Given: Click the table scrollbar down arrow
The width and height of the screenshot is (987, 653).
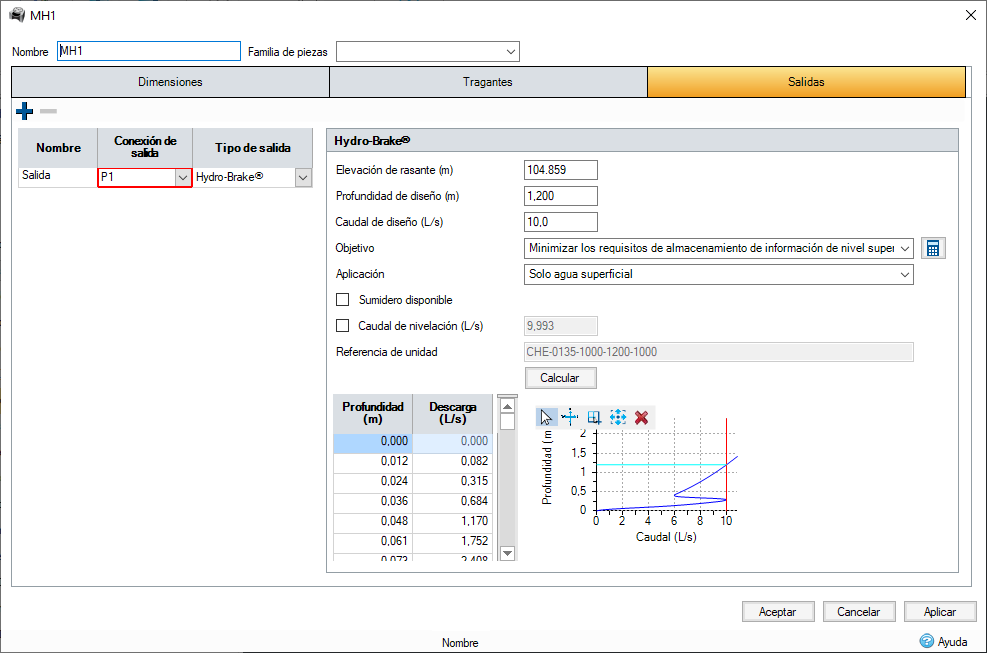Looking at the screenshot, I should (x=507, y=553).
